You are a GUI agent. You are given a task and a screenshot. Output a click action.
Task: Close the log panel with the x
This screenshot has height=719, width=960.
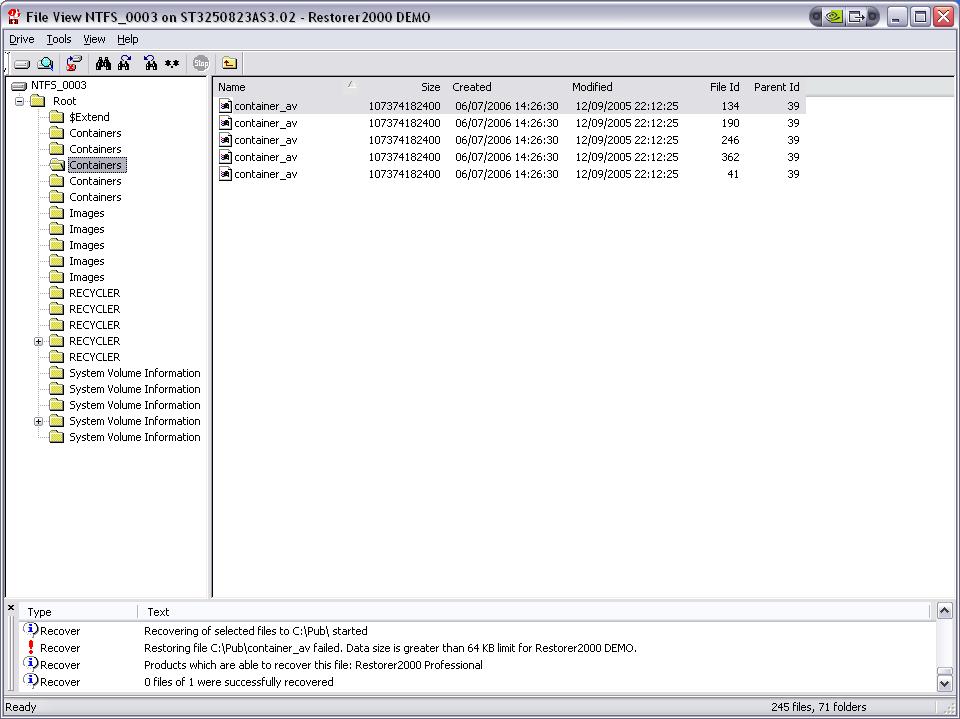click(x=11, y=608)
